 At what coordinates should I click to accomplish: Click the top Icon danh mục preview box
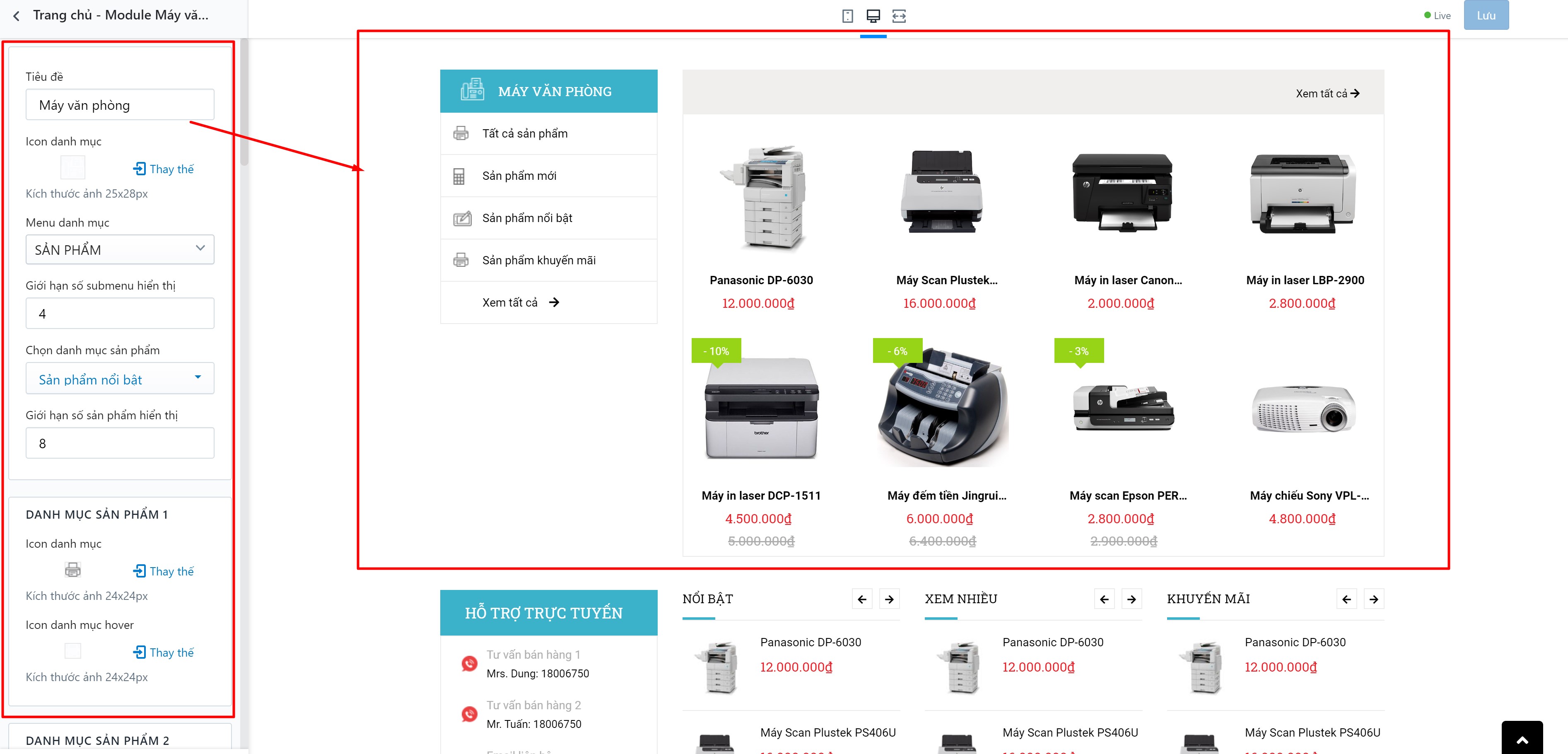pyautogui.click(x=72, y=167)
